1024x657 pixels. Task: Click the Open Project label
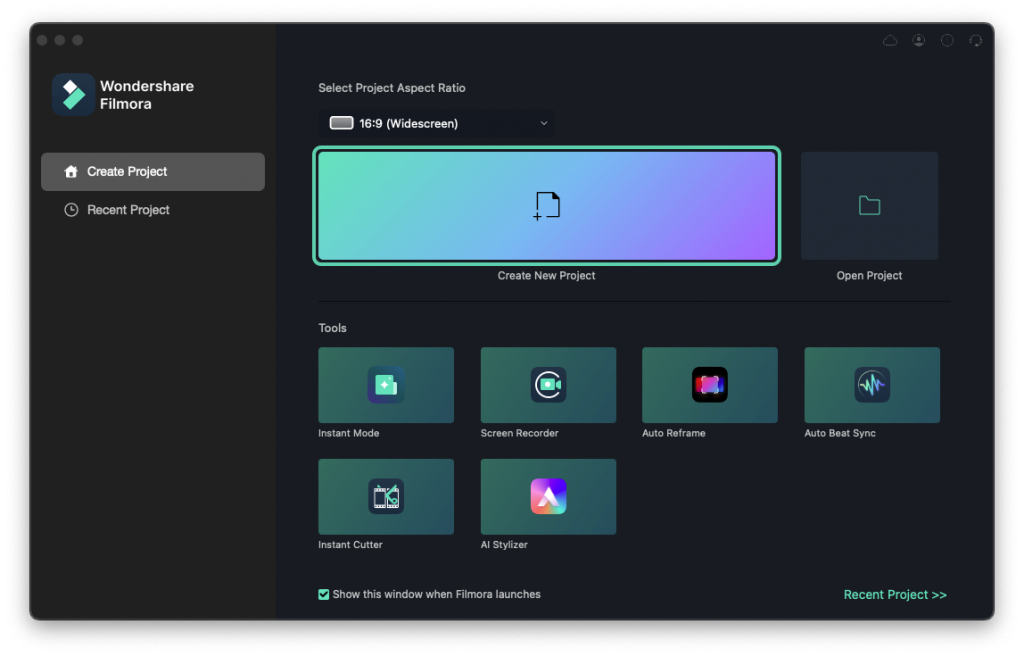(x=869, y=276)
